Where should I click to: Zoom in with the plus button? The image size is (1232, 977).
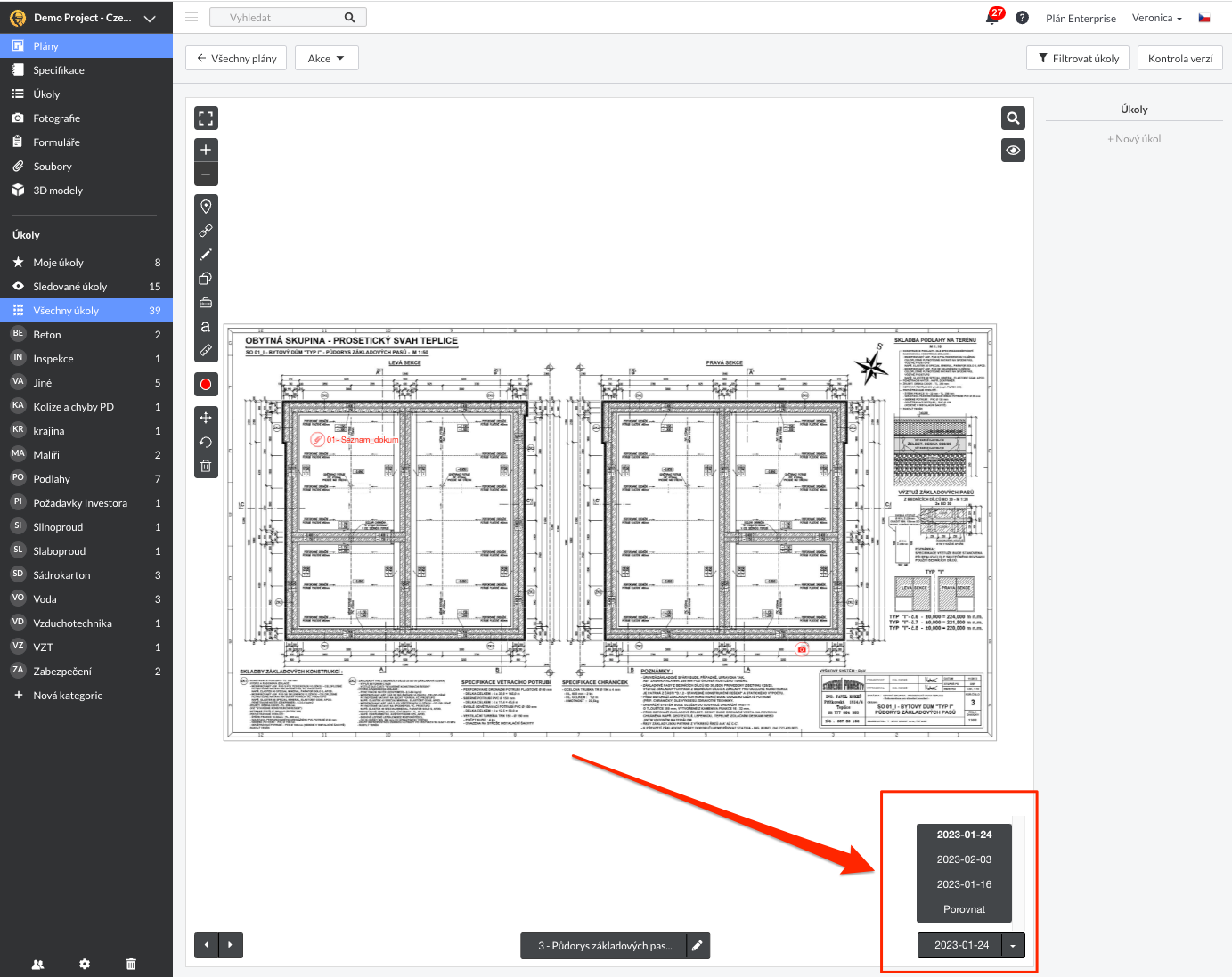coord(206,150)
